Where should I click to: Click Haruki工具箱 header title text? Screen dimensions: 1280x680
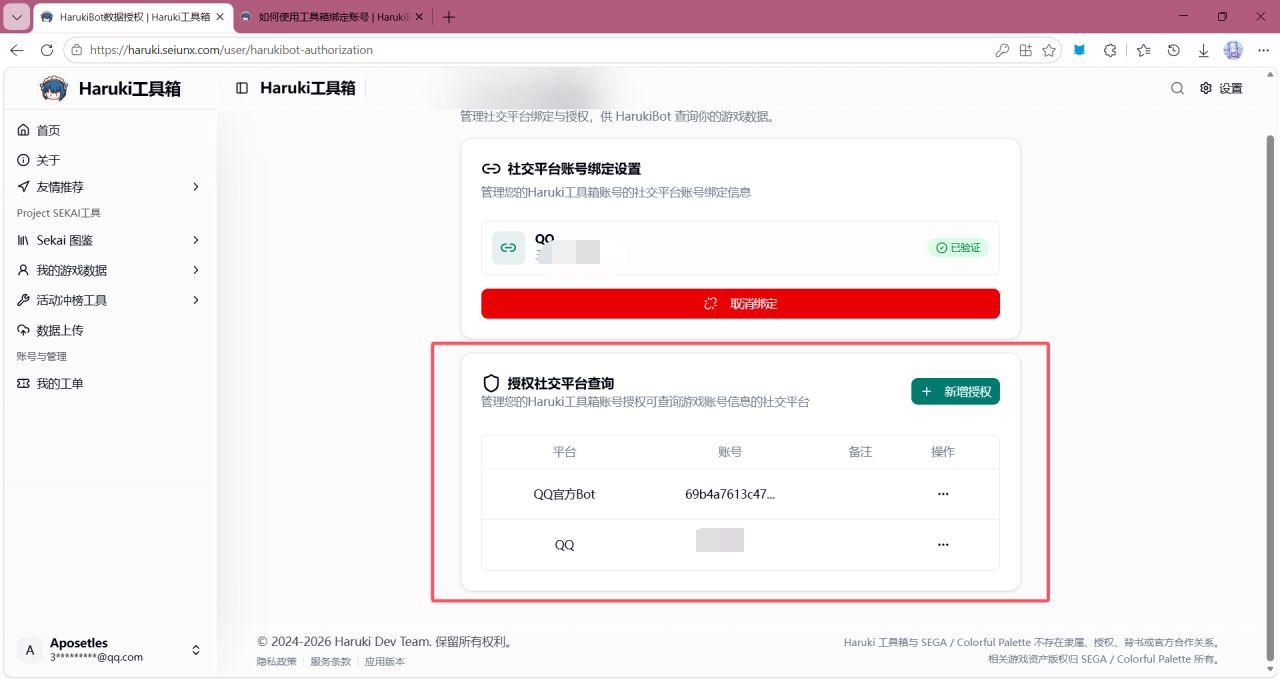tap(308, 88)
